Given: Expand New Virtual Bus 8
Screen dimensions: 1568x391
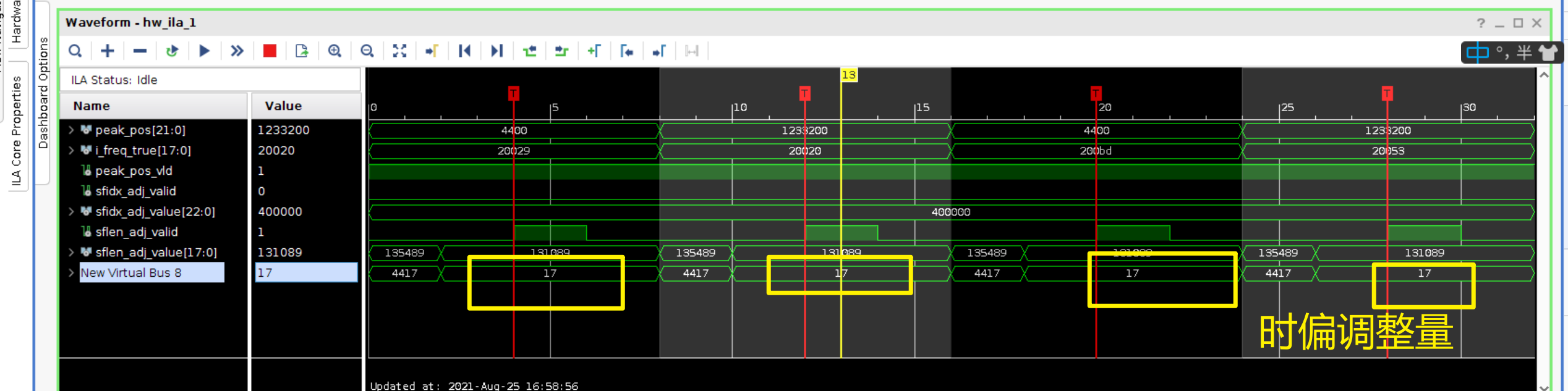Looking at the screenshot, I should coord(71,272).
